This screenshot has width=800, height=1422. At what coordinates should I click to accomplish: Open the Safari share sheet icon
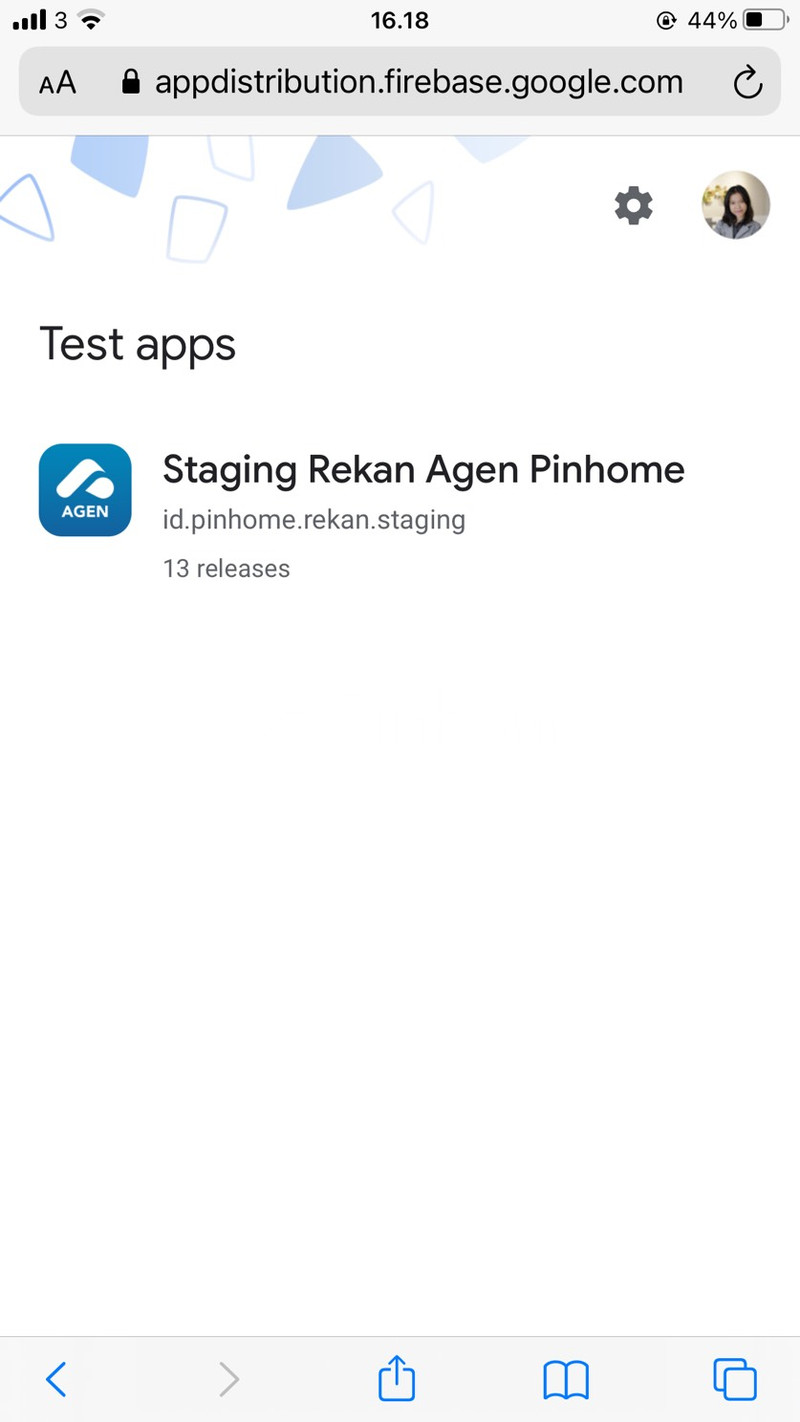tap(397, 1377)
